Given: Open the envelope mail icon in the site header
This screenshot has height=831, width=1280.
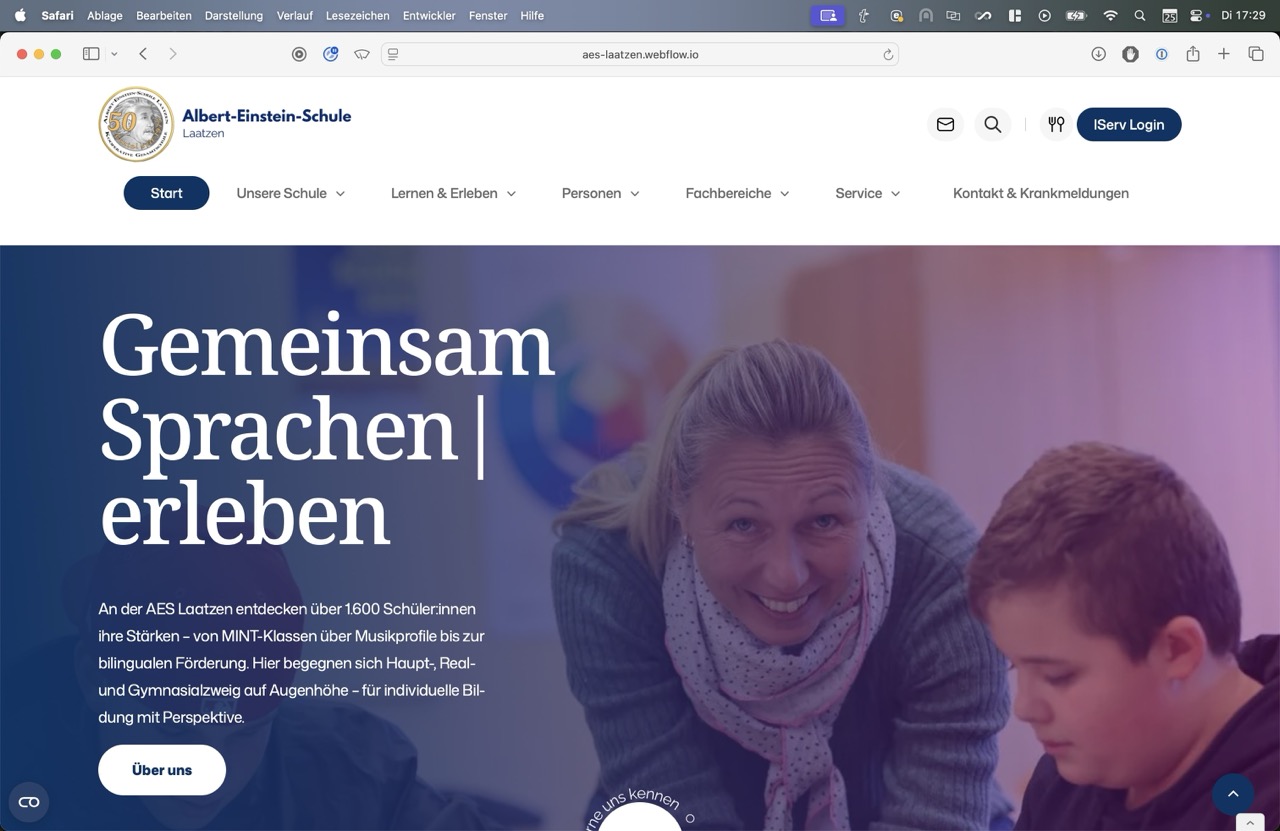Looking at the screenshot, I should (x=945, y=124).
